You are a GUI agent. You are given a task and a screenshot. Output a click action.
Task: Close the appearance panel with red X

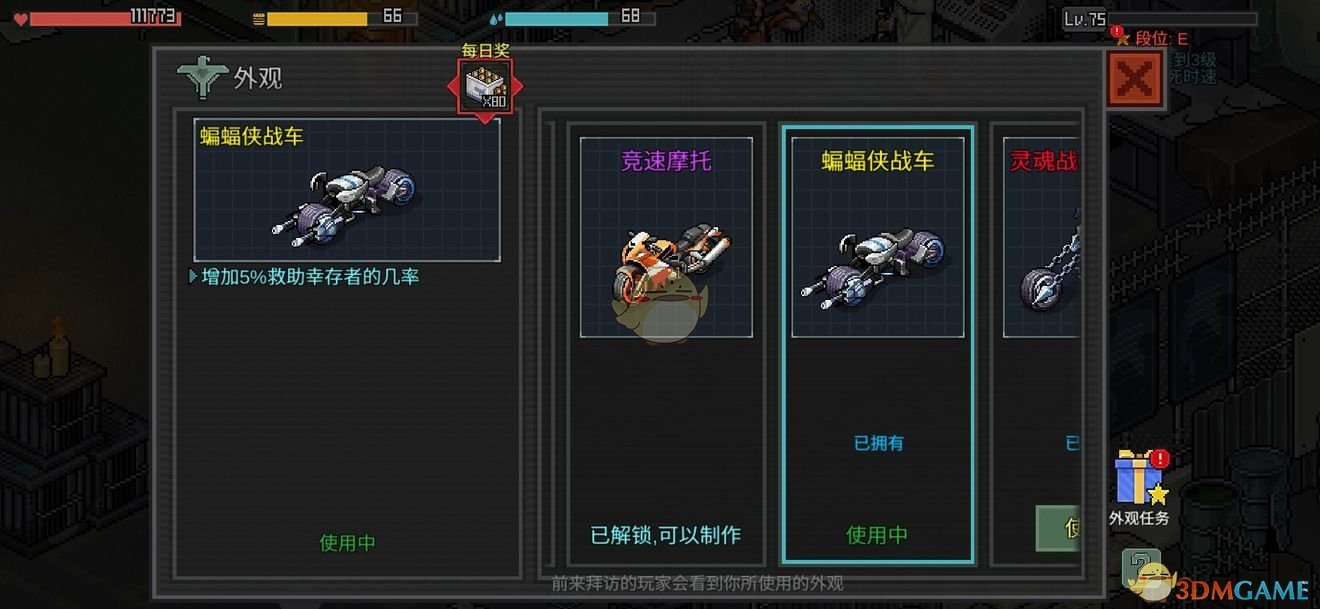click(1134, 79)
